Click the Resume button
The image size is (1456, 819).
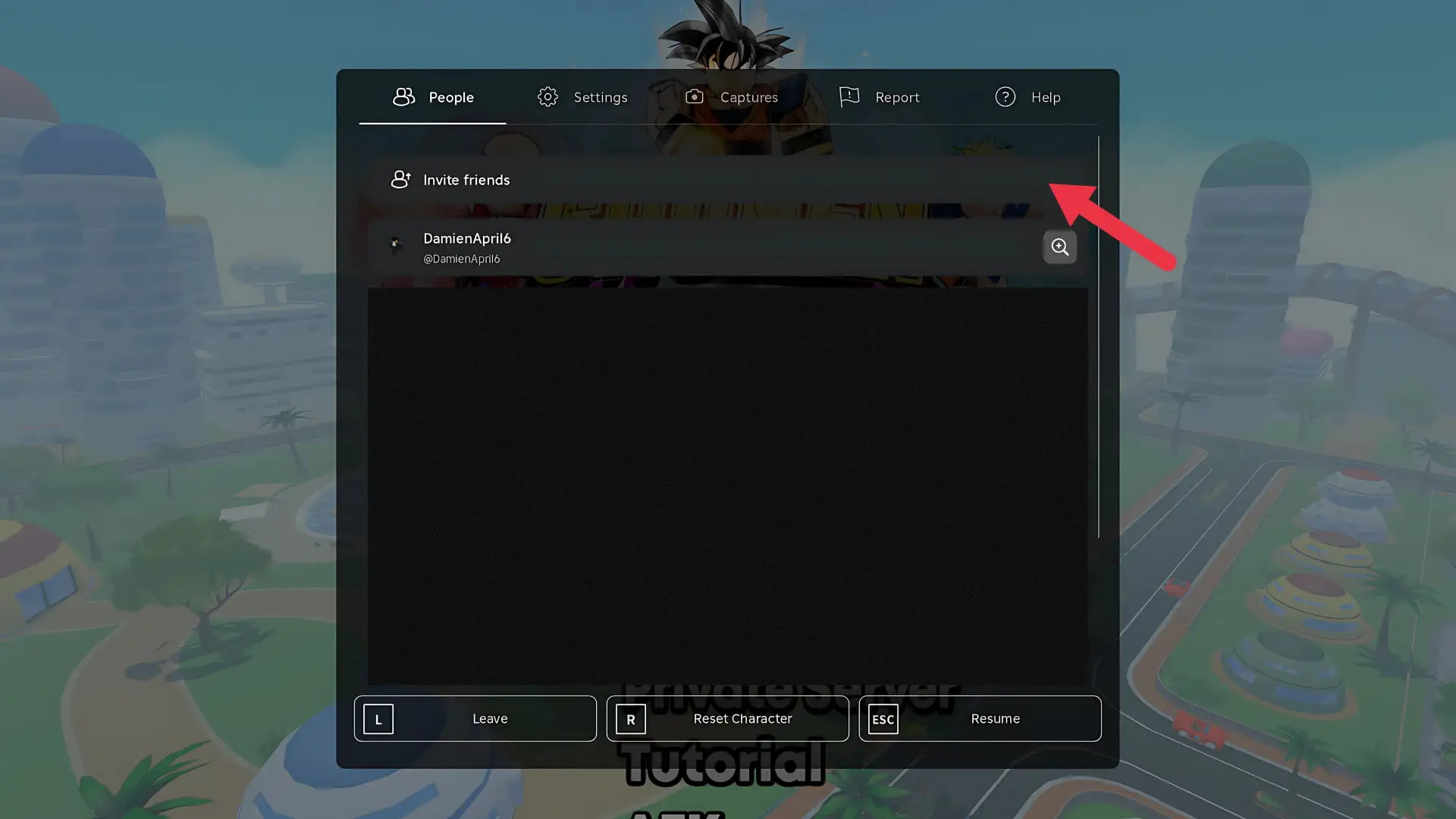click(x=980, y=718)
